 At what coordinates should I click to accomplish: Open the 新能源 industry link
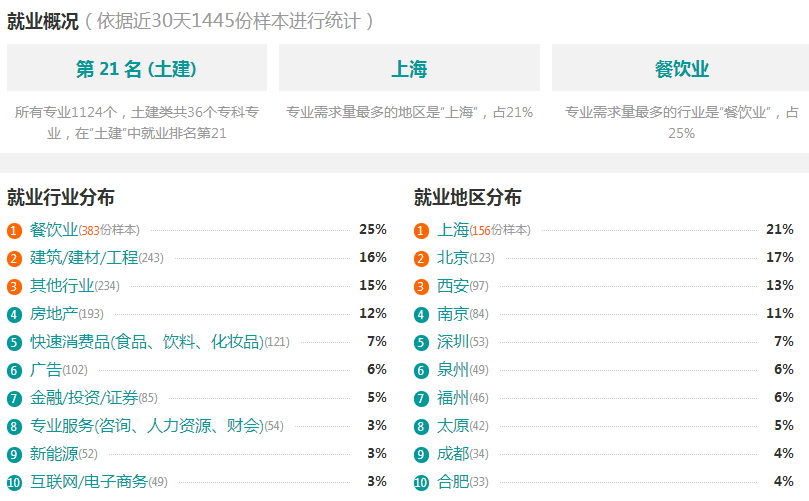tap(54, 454)
